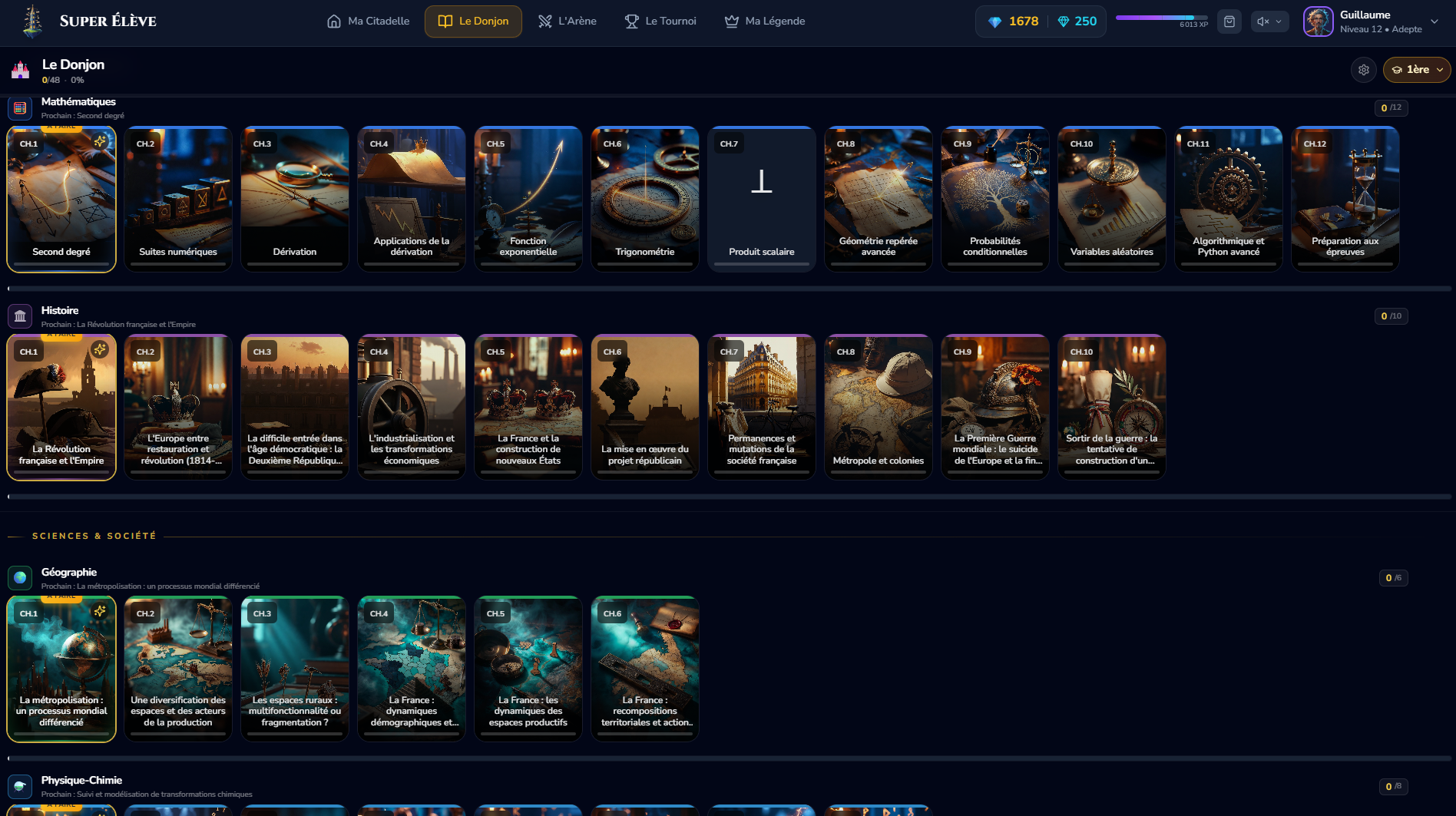Expand the sound options chevron
This screenshot has height=816, width=1456.
tap(1279, 21)
